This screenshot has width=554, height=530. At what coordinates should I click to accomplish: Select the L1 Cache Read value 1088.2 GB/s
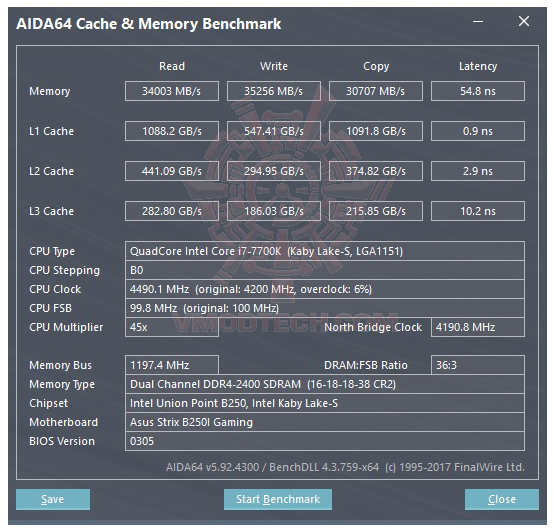pos(172,131)
